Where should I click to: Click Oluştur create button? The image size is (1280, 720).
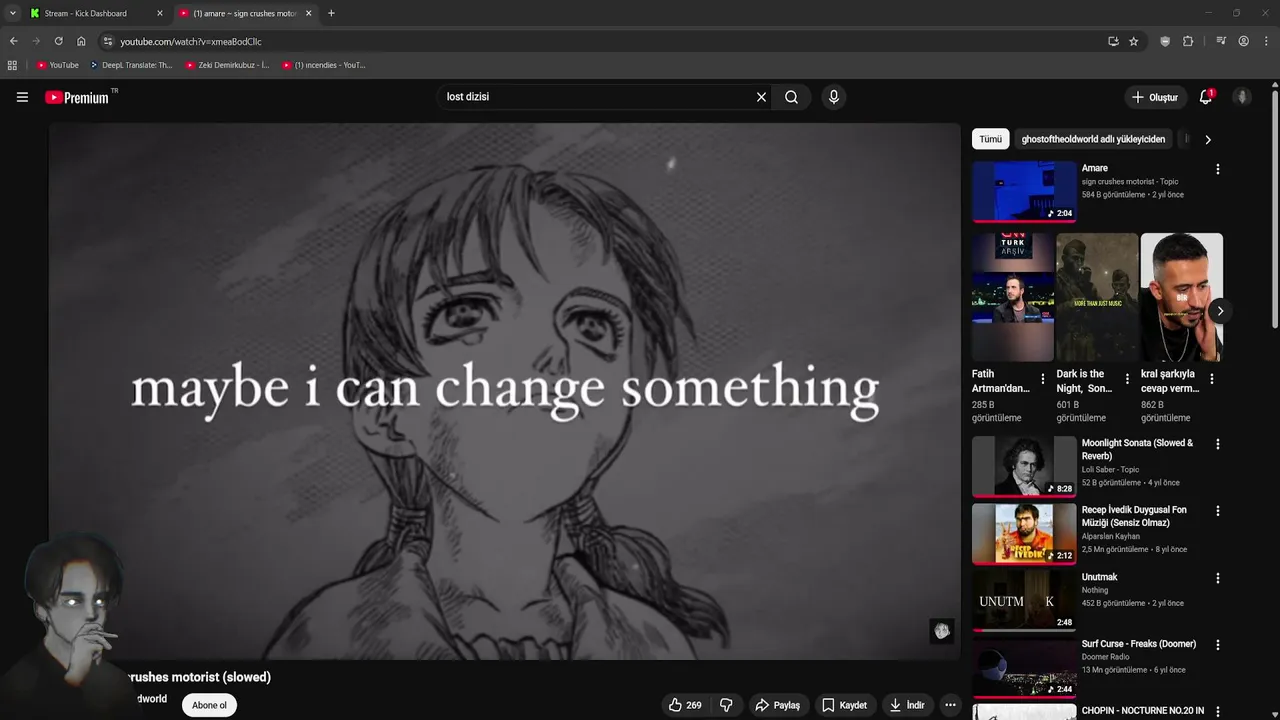1154,97
